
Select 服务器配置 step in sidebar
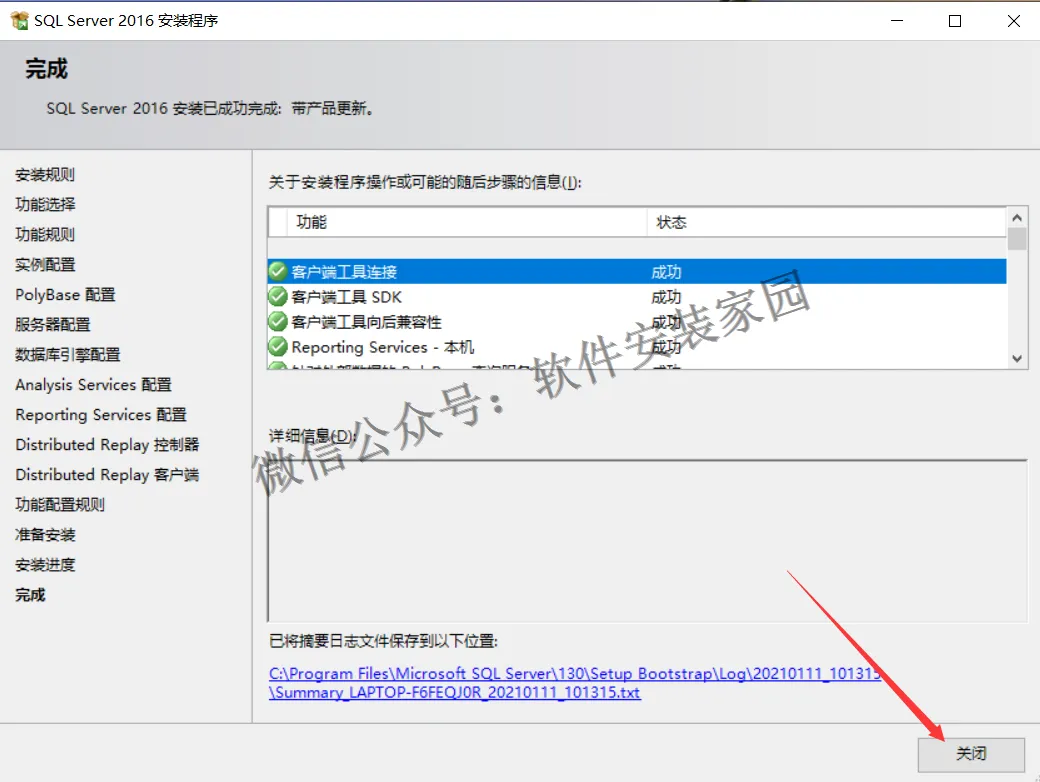(52, 324)
